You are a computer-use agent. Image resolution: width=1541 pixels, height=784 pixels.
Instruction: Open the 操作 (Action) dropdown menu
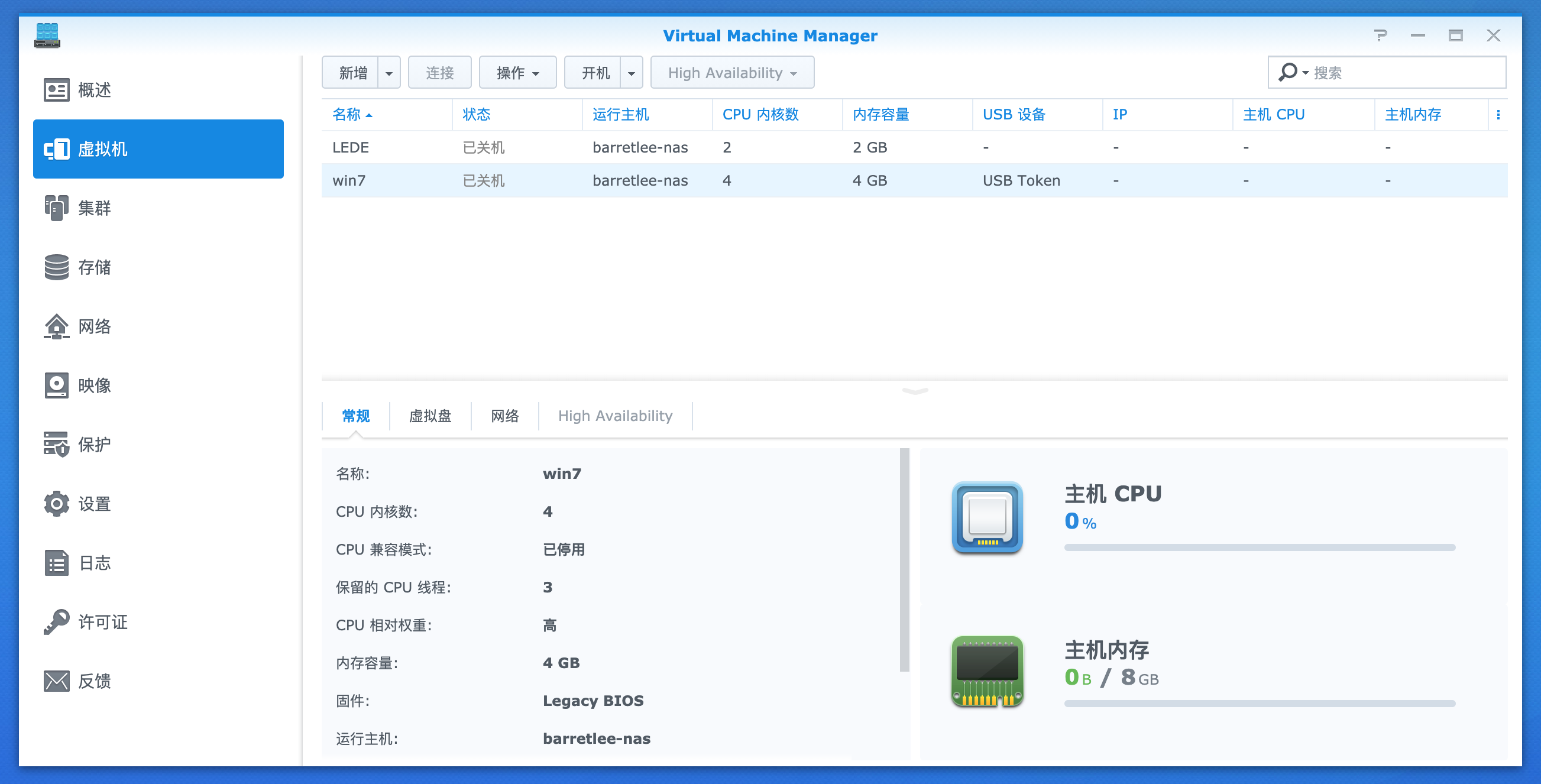[x=517, y=73]
